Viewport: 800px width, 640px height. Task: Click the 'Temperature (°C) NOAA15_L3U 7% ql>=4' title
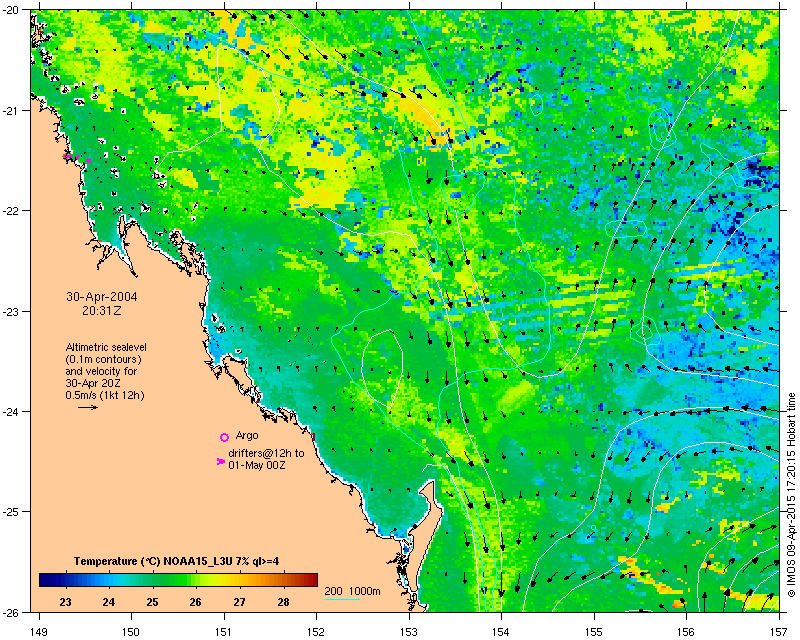pyautogui.click(x=177, y=561)
